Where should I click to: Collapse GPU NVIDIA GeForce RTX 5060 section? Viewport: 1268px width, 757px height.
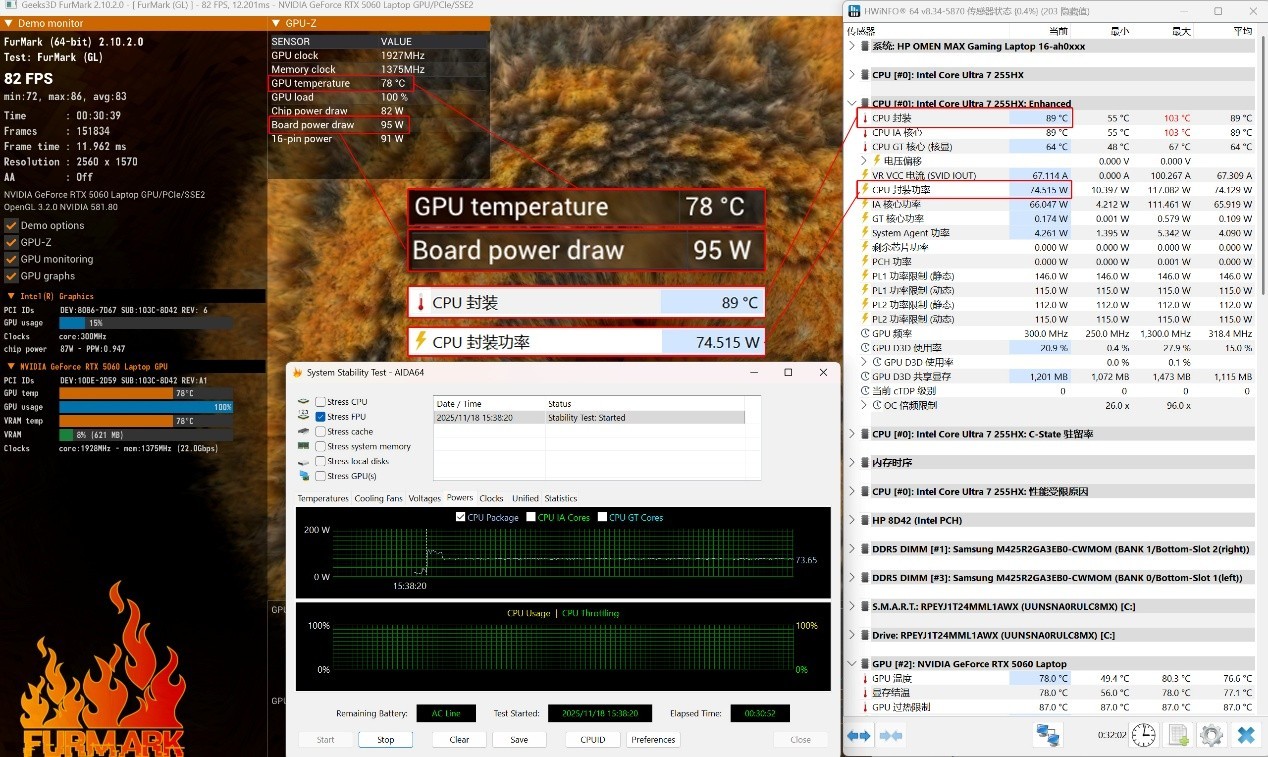852,663
